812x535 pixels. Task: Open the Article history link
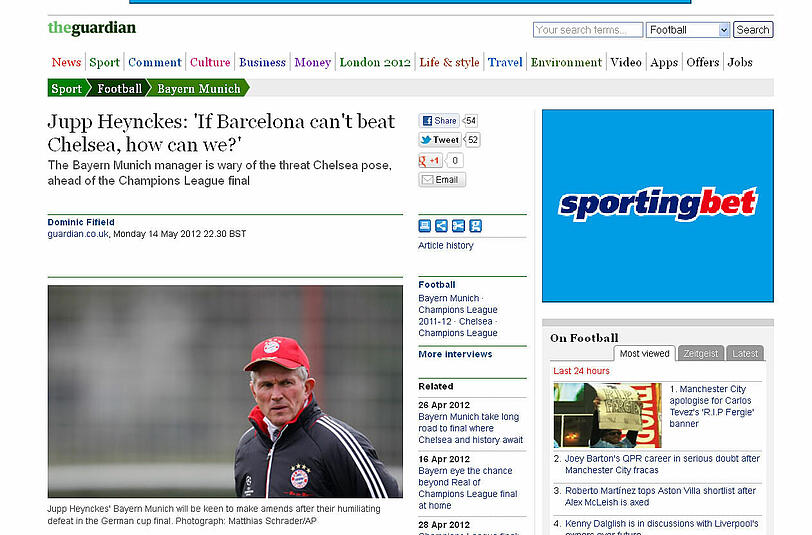pyautogui.click(x=445, y=245)
